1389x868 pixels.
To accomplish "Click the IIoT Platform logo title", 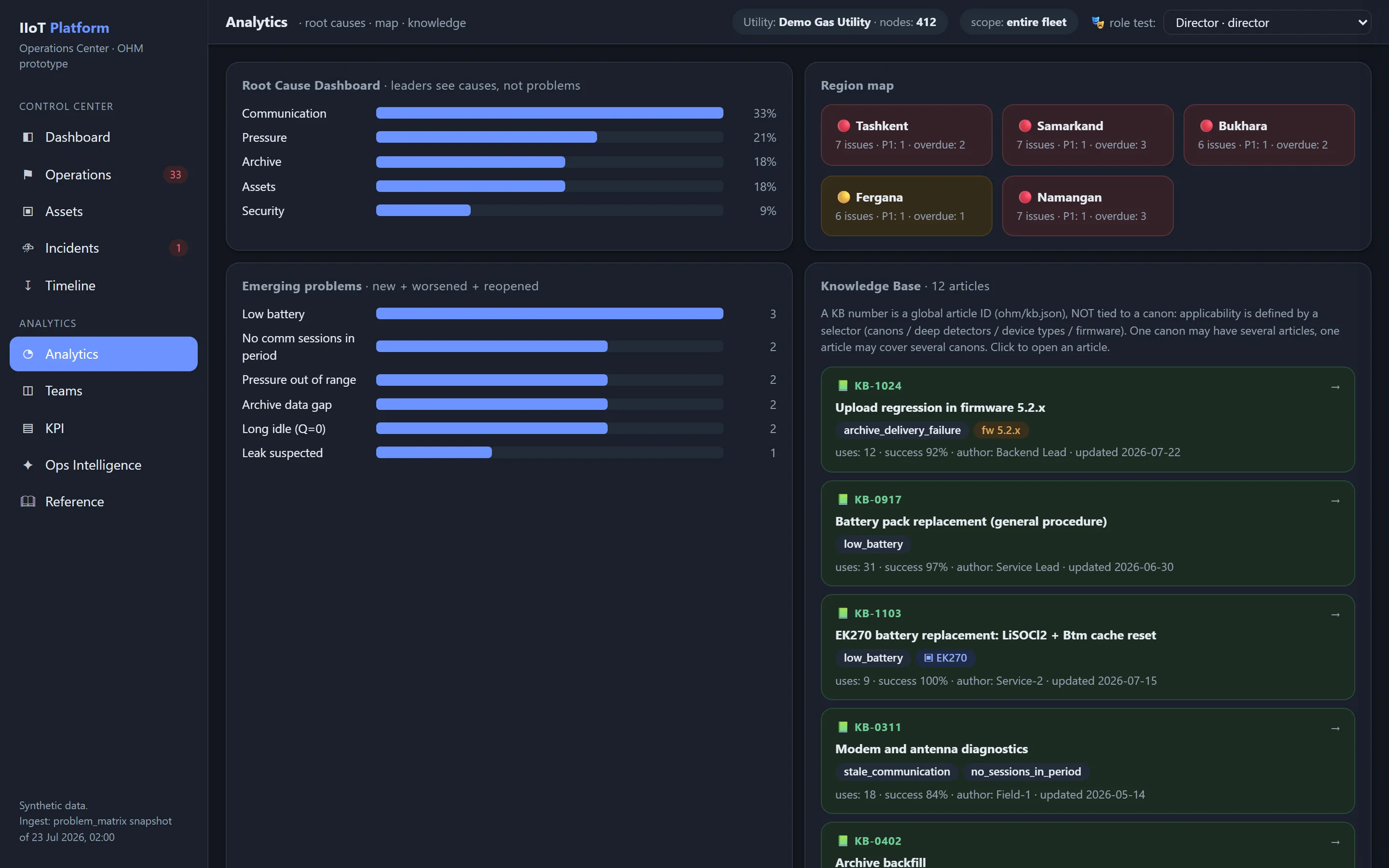I will pyautogui.click(x=64, y=27).
